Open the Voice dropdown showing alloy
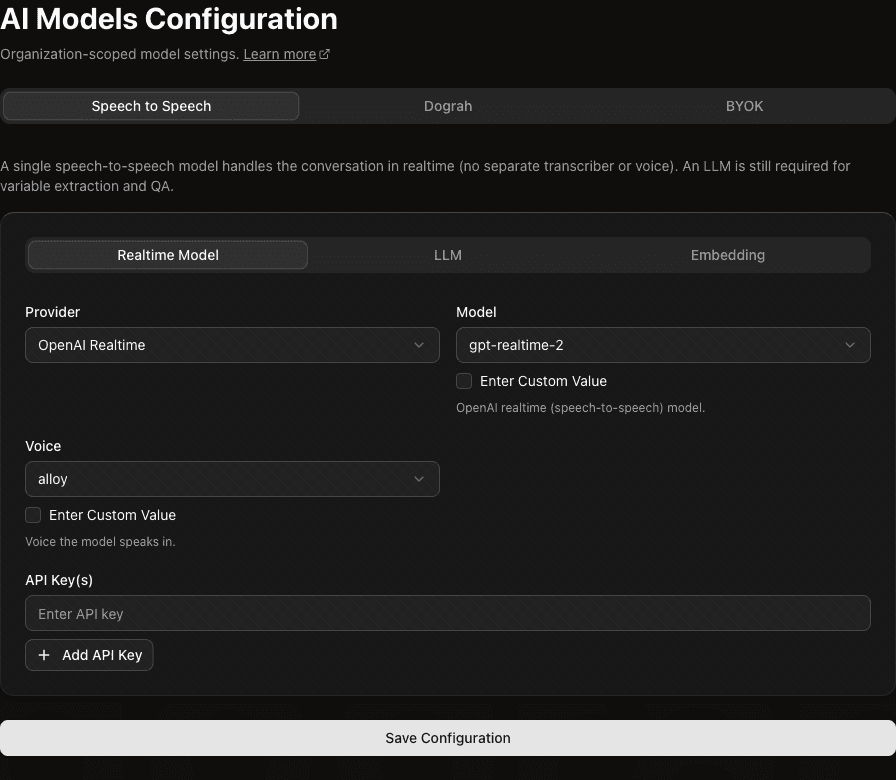The height and width of the screenshot is (780, 896). click(x=232, y=479)
